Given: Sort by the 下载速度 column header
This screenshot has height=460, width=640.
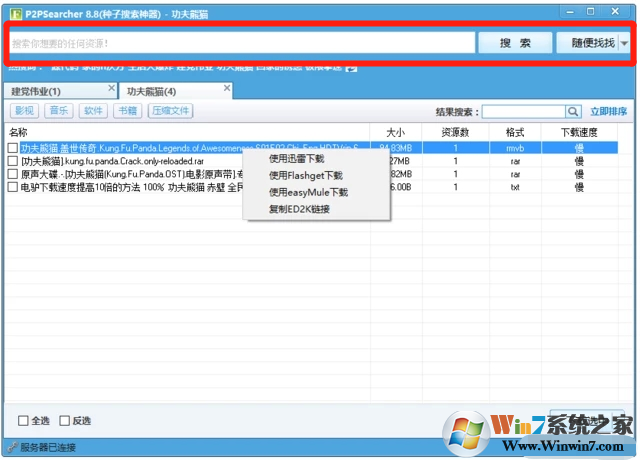Looking at the screenshot, I should (x=579, y=133).
